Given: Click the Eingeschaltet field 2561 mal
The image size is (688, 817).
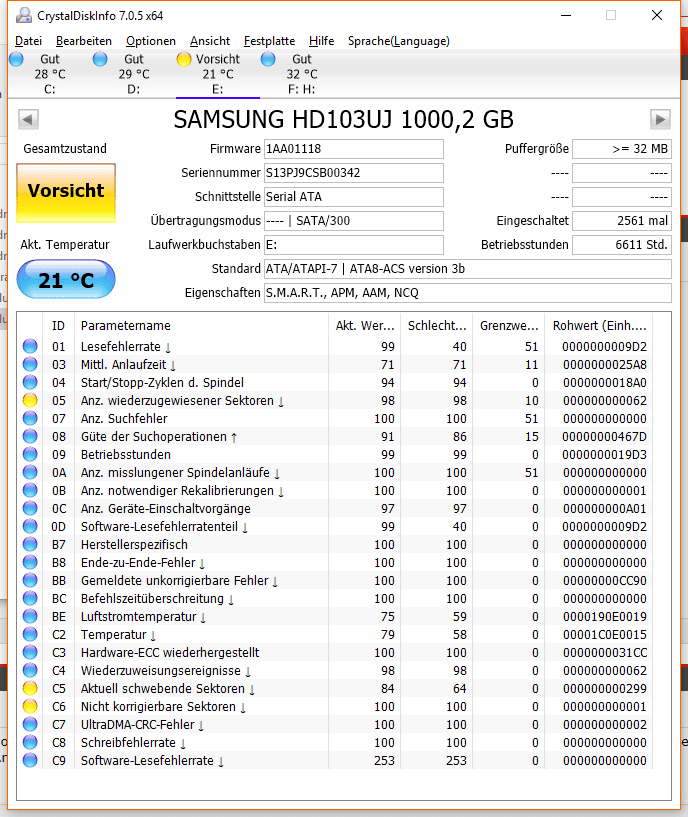Looking at the screenshot, I should (x=622, y=220).
